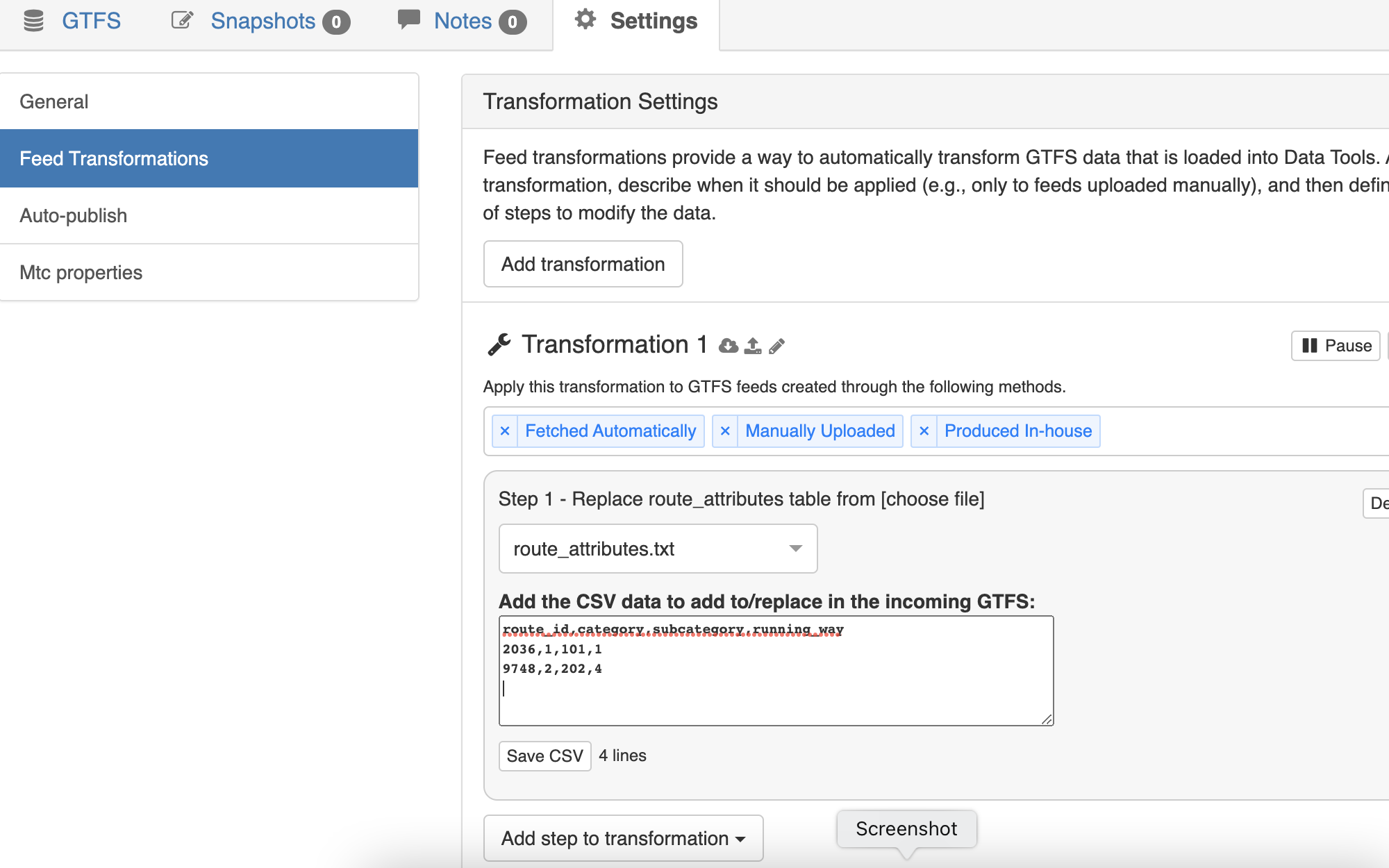This screenshot has width=1389, height=868.
Task: Click the CSV row '2036,1,101,1'
Action: point(552,649)
